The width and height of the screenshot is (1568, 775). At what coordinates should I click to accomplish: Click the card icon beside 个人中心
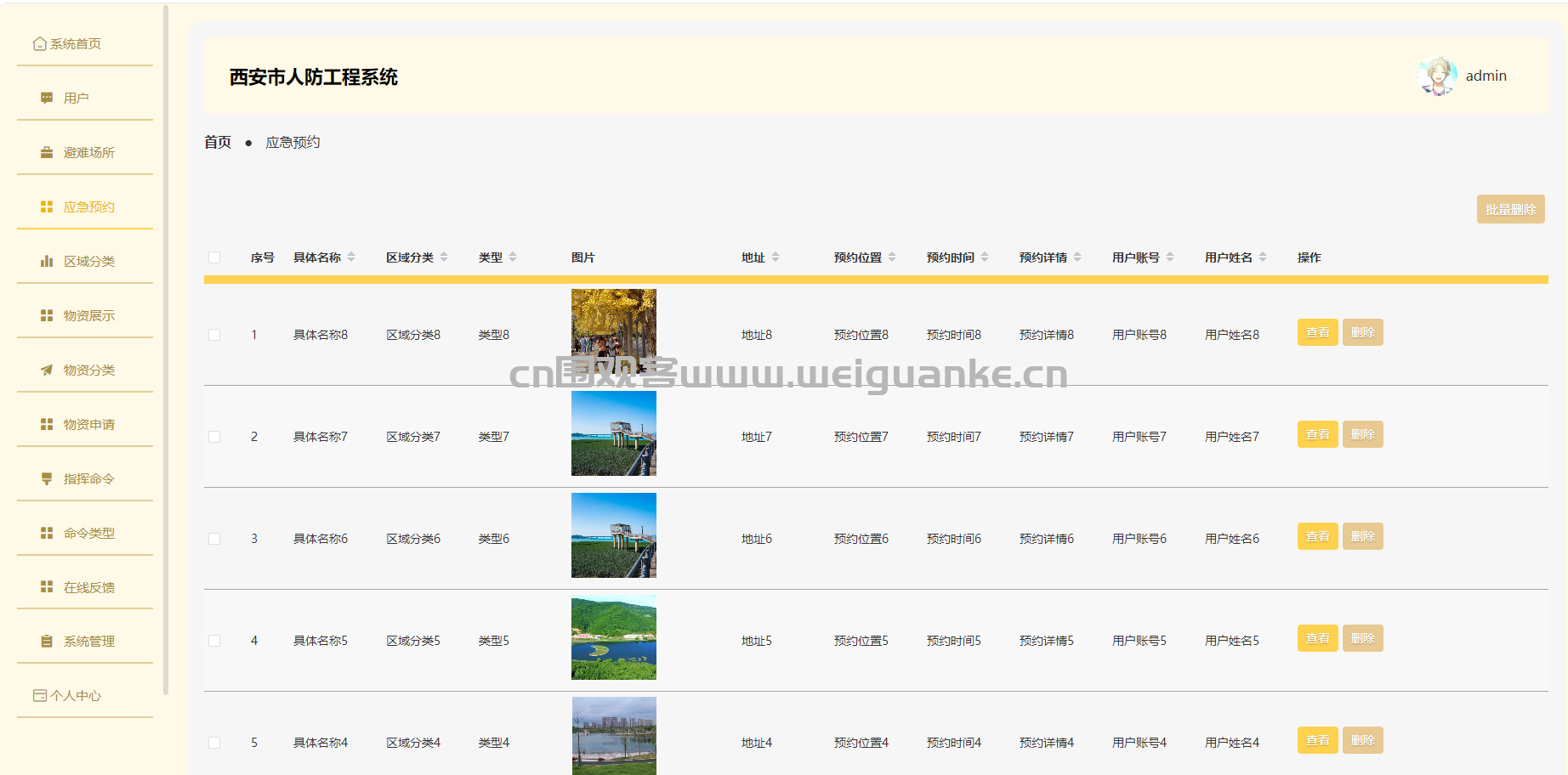click(39, 696)
